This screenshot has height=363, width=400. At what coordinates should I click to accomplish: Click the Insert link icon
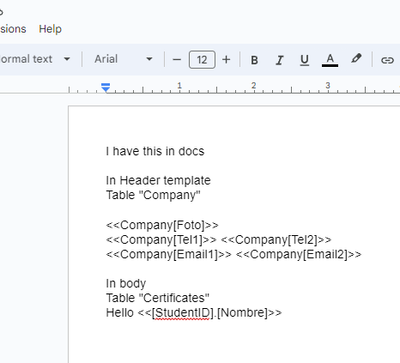[x=387, y=60]
